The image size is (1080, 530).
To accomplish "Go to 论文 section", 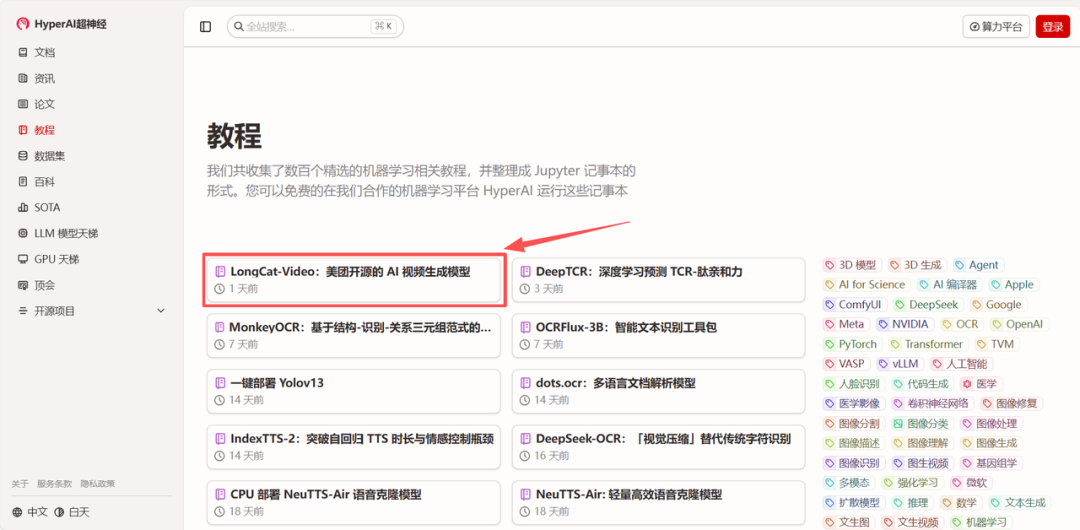I will pos(44,104).
